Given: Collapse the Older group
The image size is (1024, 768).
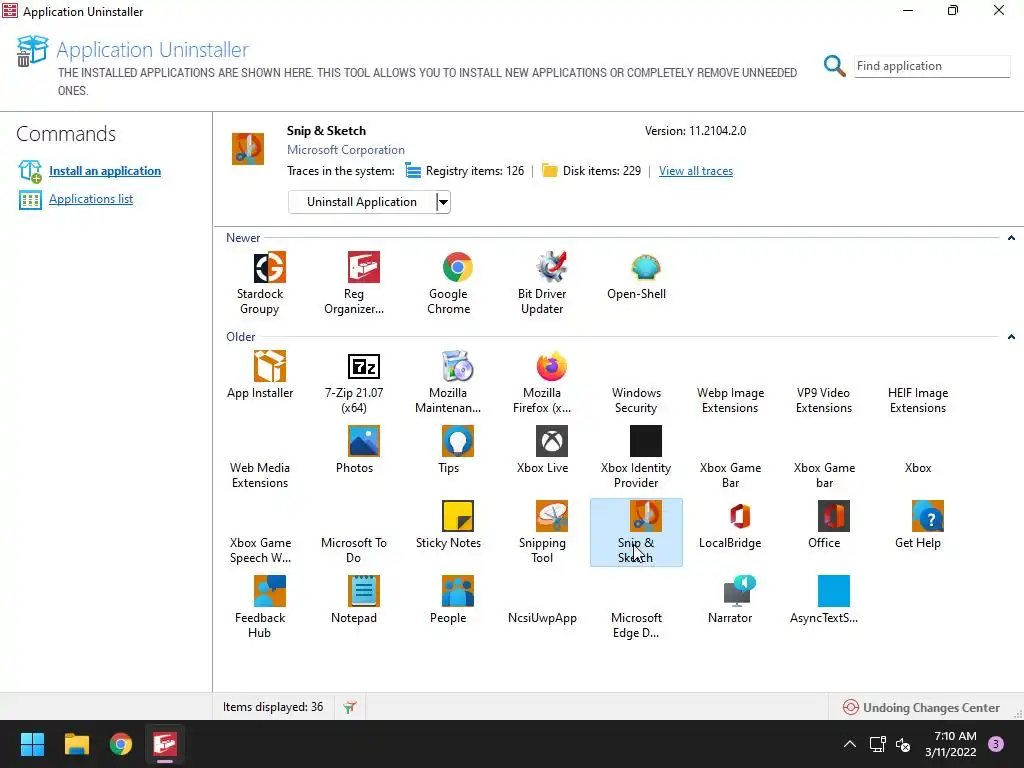Looking at the screenshot, I should pyautogui.click(x=1011, y=337).
